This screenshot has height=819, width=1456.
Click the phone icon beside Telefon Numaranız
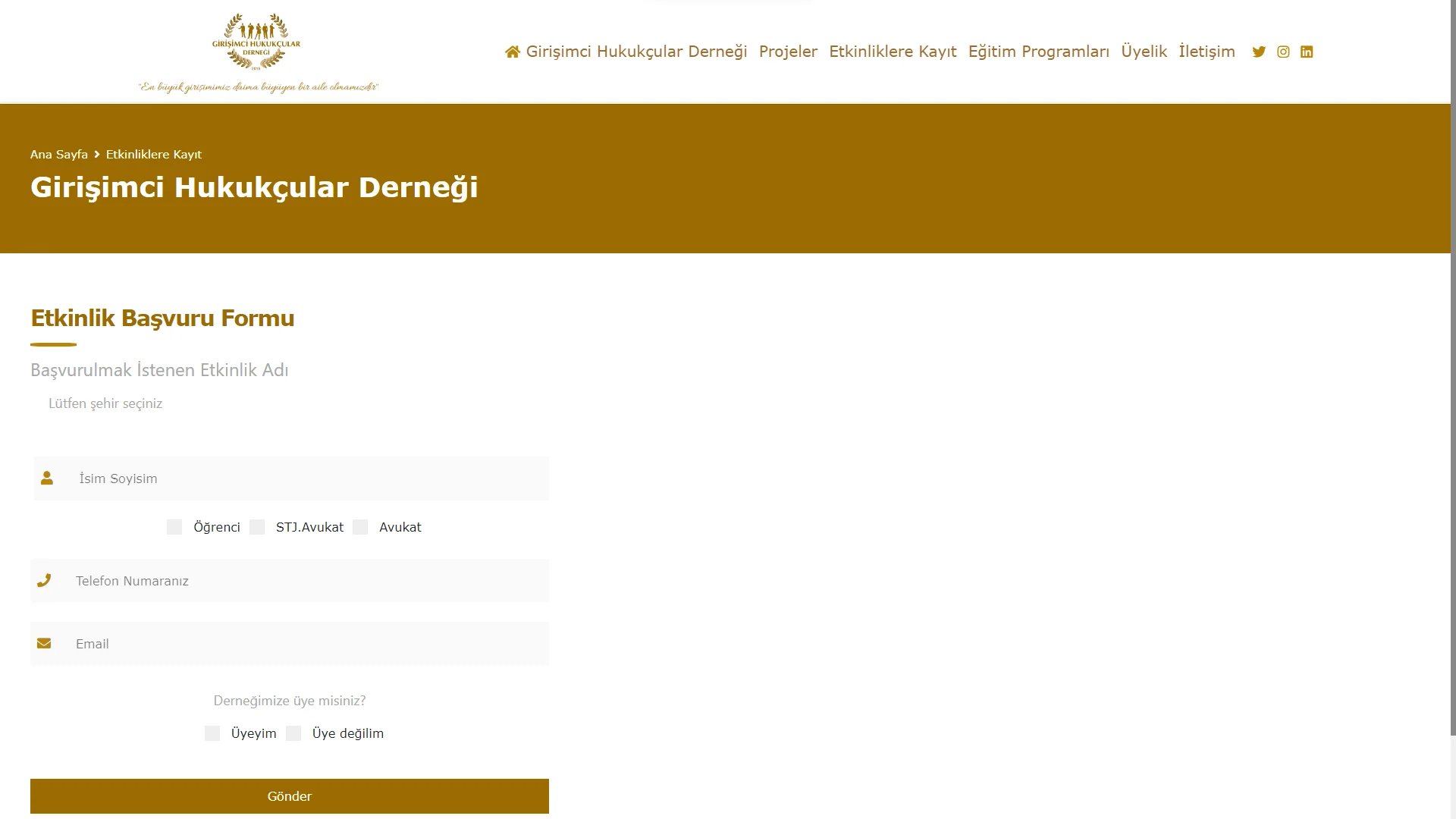coord(44,580)
